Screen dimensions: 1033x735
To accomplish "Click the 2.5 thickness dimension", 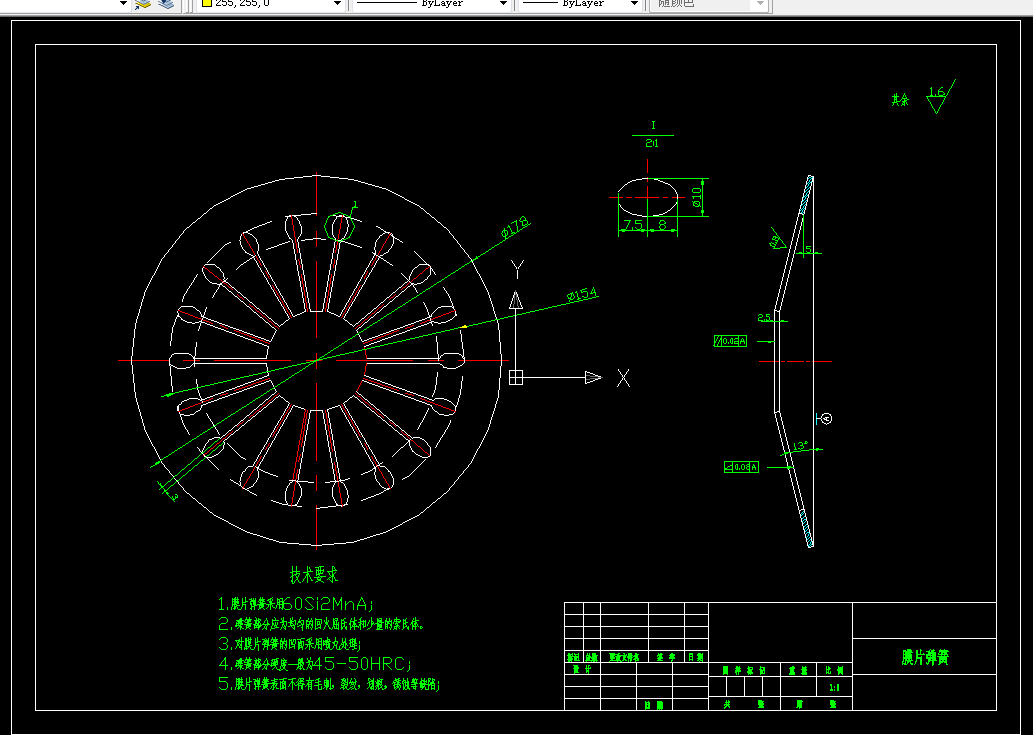I will [x=764, y=317].
